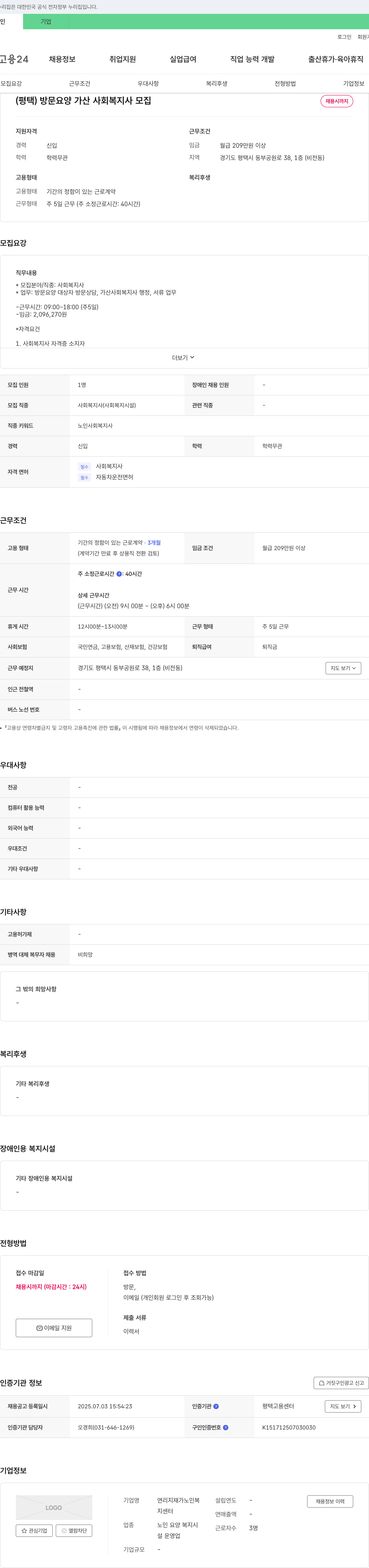Open 지도 보기 for 평택고용센터
Screen dimensions: 369x1568
tap(343, 1406)
